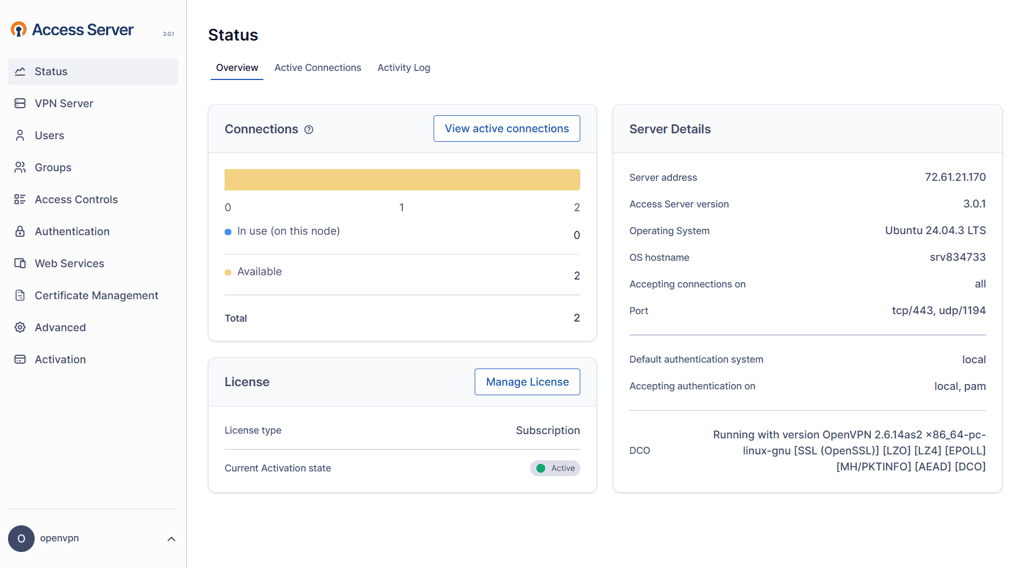Click the yellow connections usage bar
This screenshot has height=568, width=1024.
click(x=402, y=180)
